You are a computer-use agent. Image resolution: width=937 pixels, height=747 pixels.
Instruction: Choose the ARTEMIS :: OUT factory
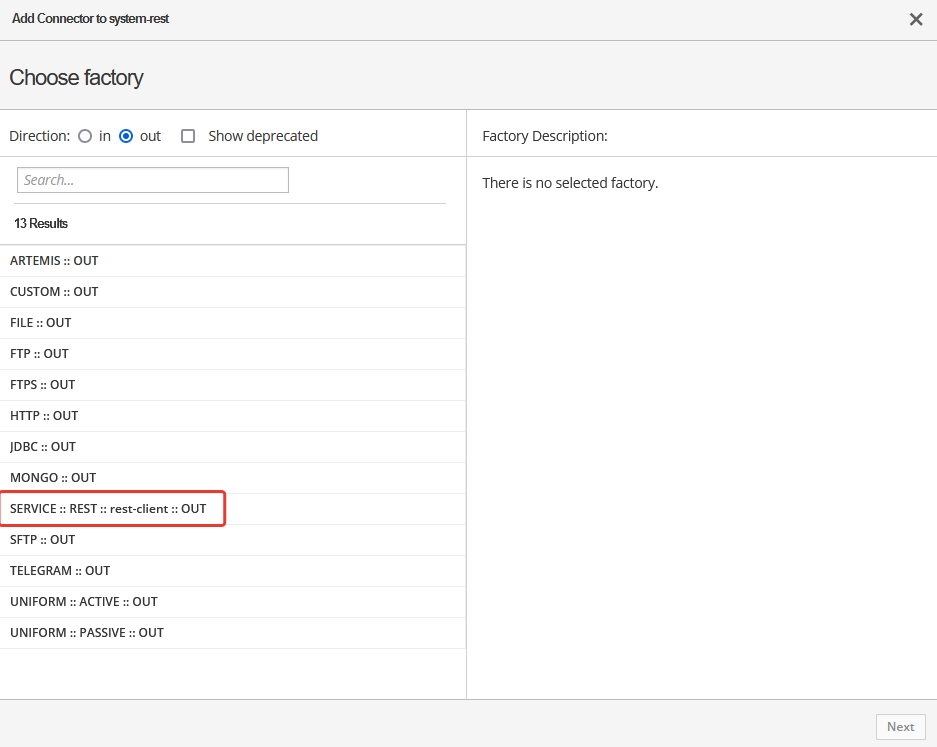pos(55,261)
